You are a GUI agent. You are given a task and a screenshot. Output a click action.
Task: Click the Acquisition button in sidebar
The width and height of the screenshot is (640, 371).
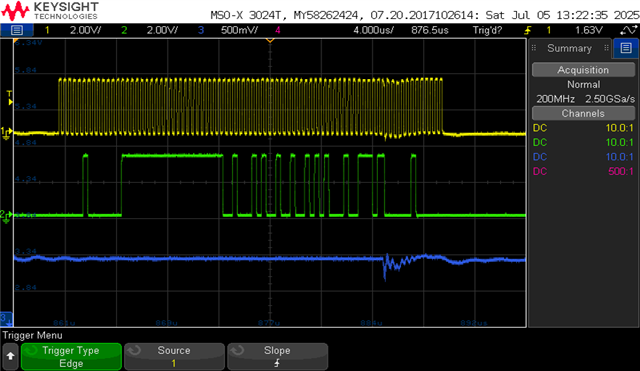click(x=583, y=70)
